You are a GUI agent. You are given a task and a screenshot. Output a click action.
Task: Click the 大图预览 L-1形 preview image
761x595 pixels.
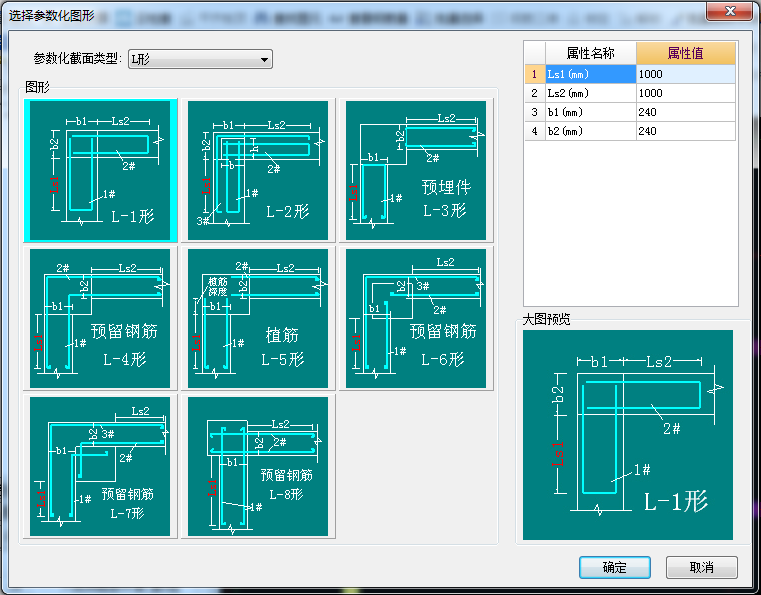point(628,435)
